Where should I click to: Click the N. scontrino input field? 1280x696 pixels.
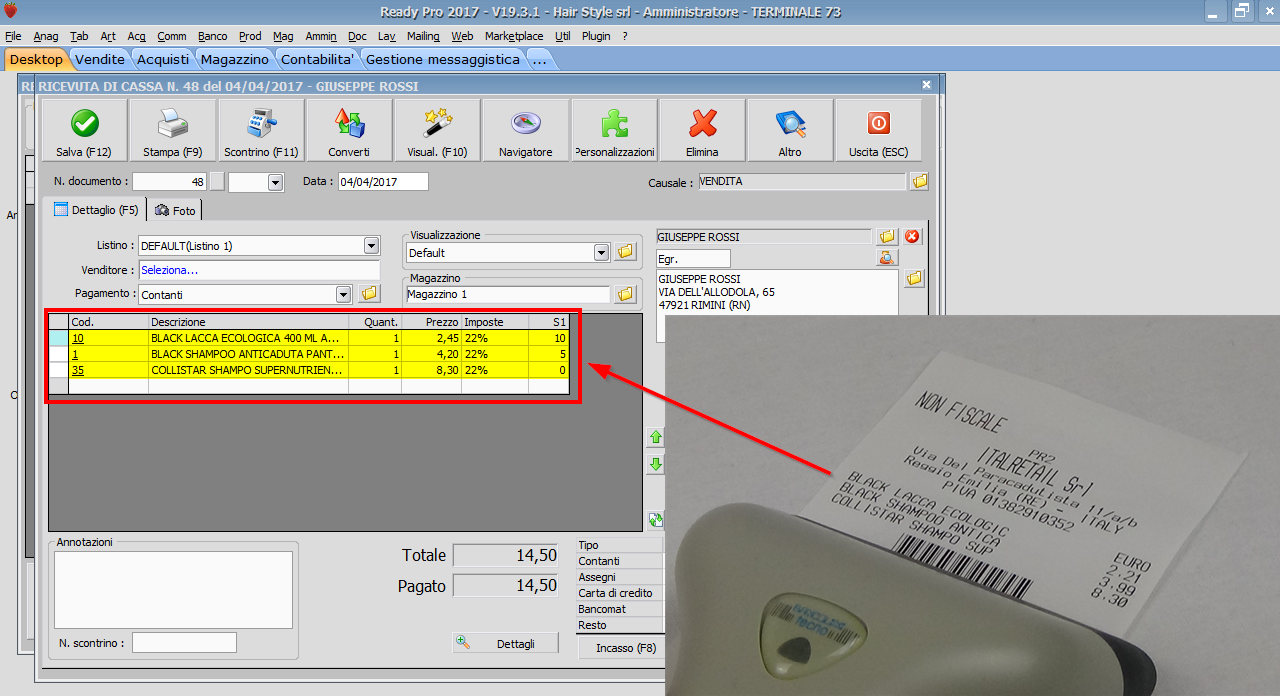(x=184, y=642)
